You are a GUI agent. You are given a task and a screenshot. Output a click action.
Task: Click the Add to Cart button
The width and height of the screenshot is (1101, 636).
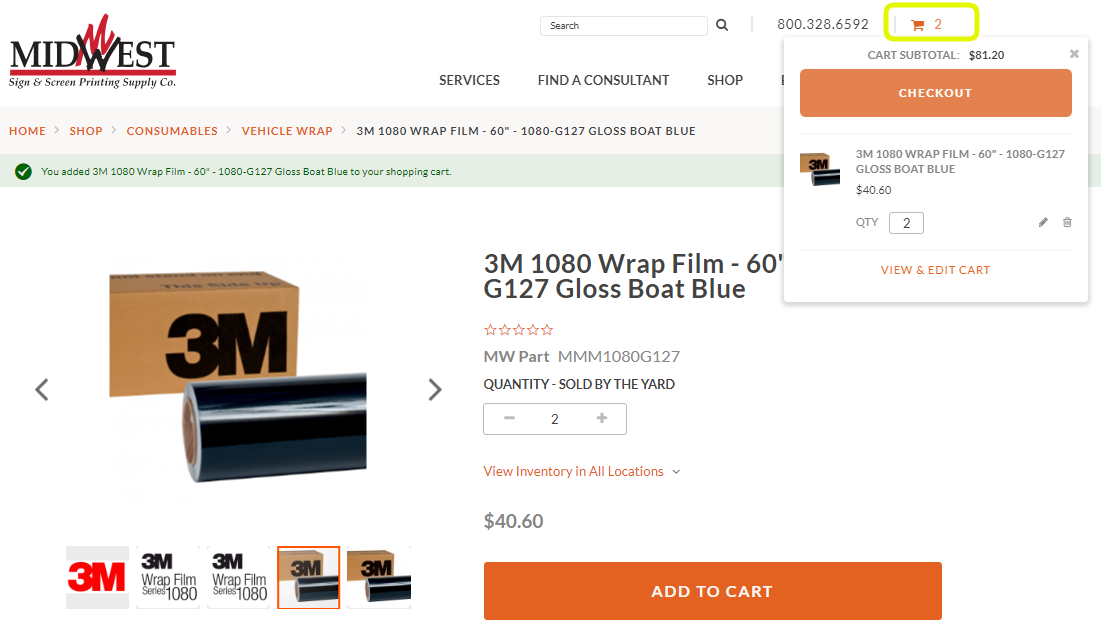pos(712,591)
